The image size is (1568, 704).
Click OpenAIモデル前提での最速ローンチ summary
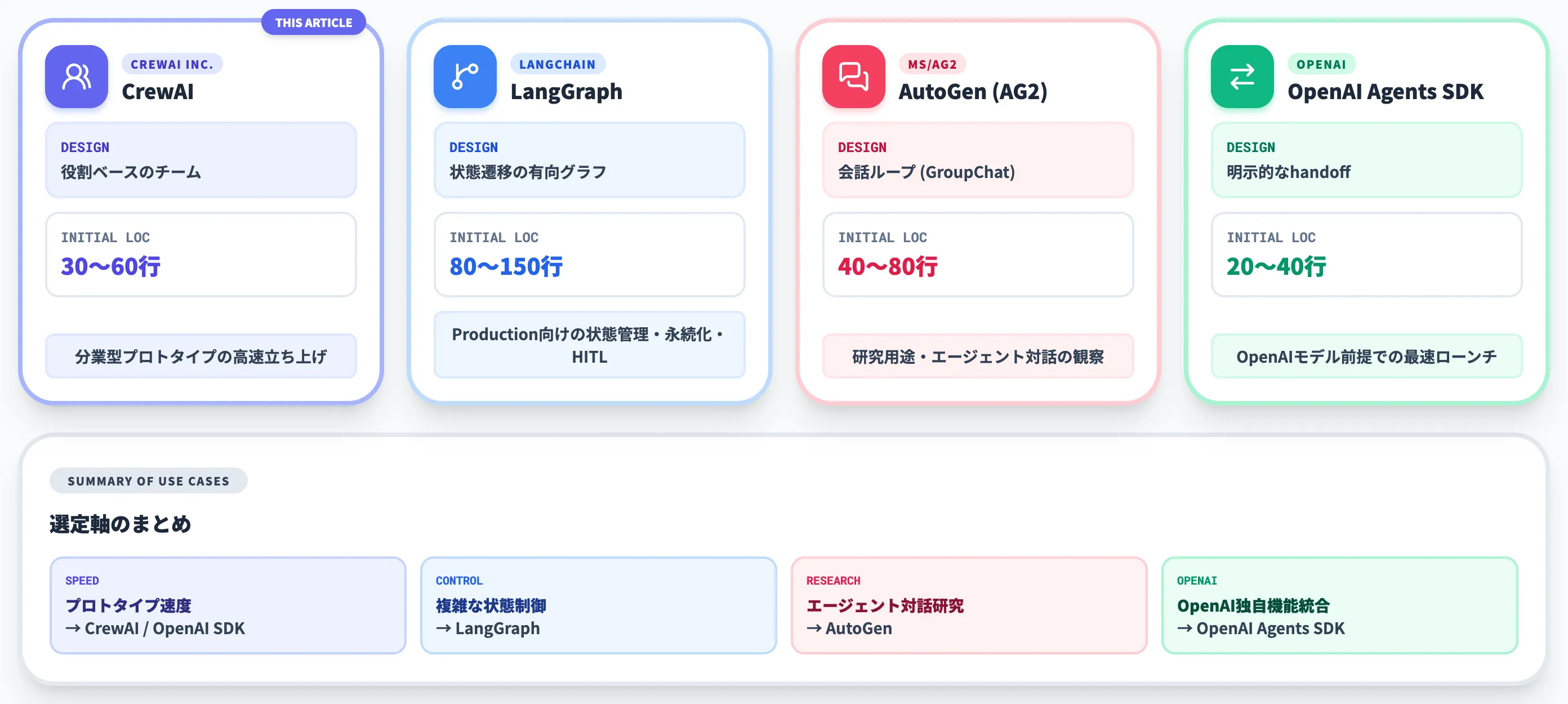(x=1366, y=356)
